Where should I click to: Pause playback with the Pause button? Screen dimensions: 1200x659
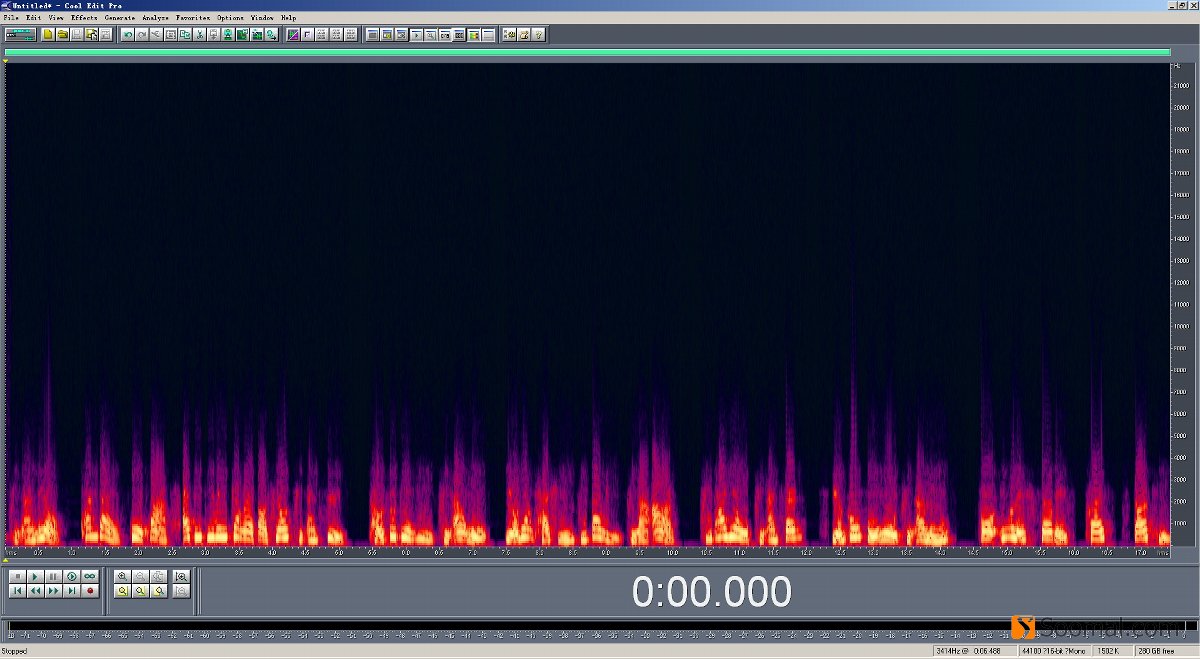click(x=53, y=577)
